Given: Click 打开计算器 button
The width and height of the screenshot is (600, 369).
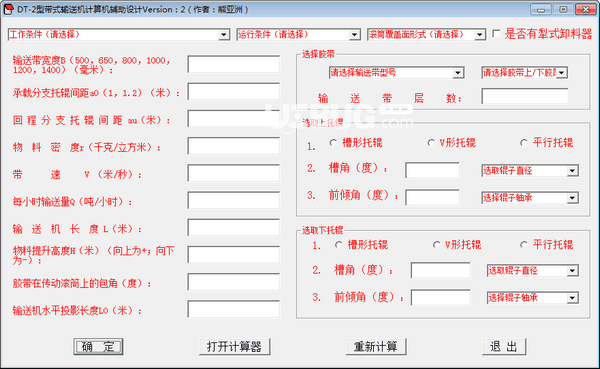Looking at the screenshot, I should coord(234,347).
